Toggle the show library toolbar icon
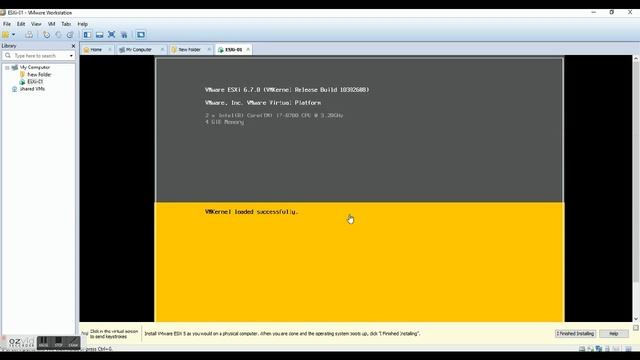This screenshot has width=640, height=360. point(87,35)
